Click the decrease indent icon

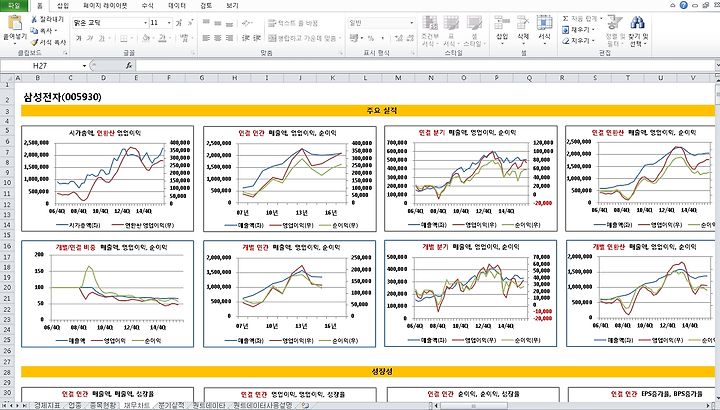246,38
